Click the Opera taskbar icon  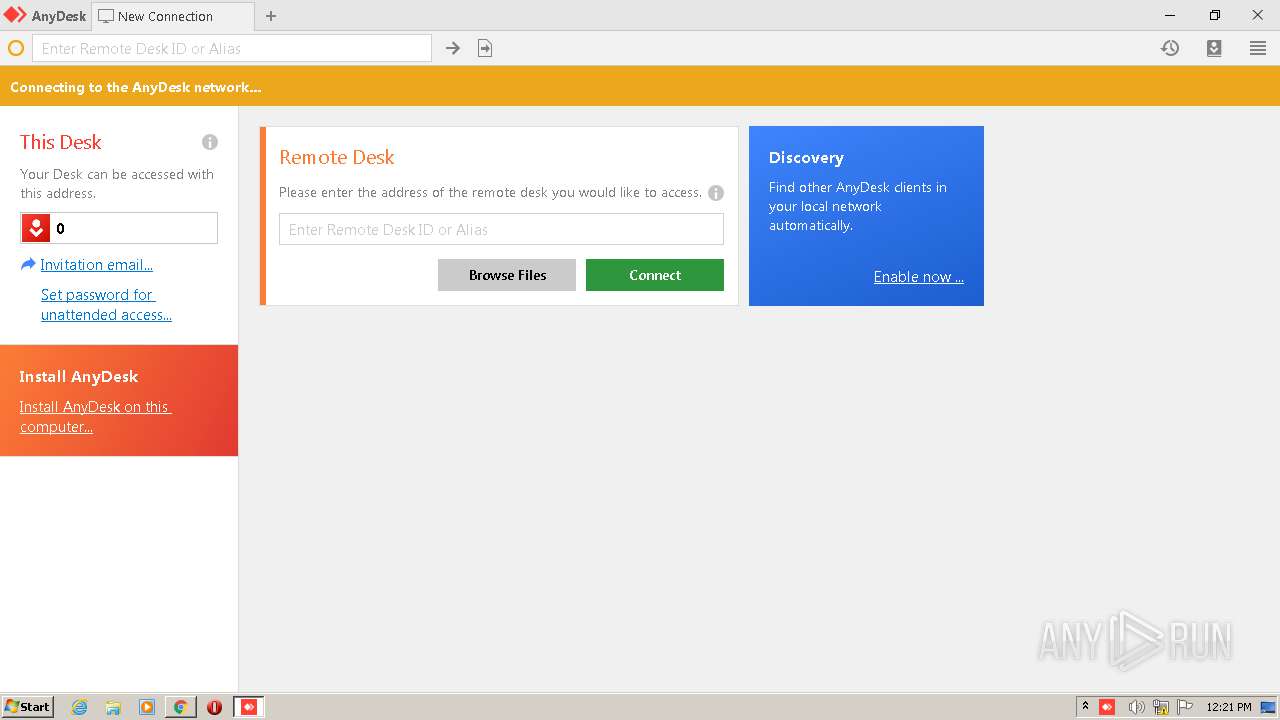pyautogui.click(x=214, y=707)
